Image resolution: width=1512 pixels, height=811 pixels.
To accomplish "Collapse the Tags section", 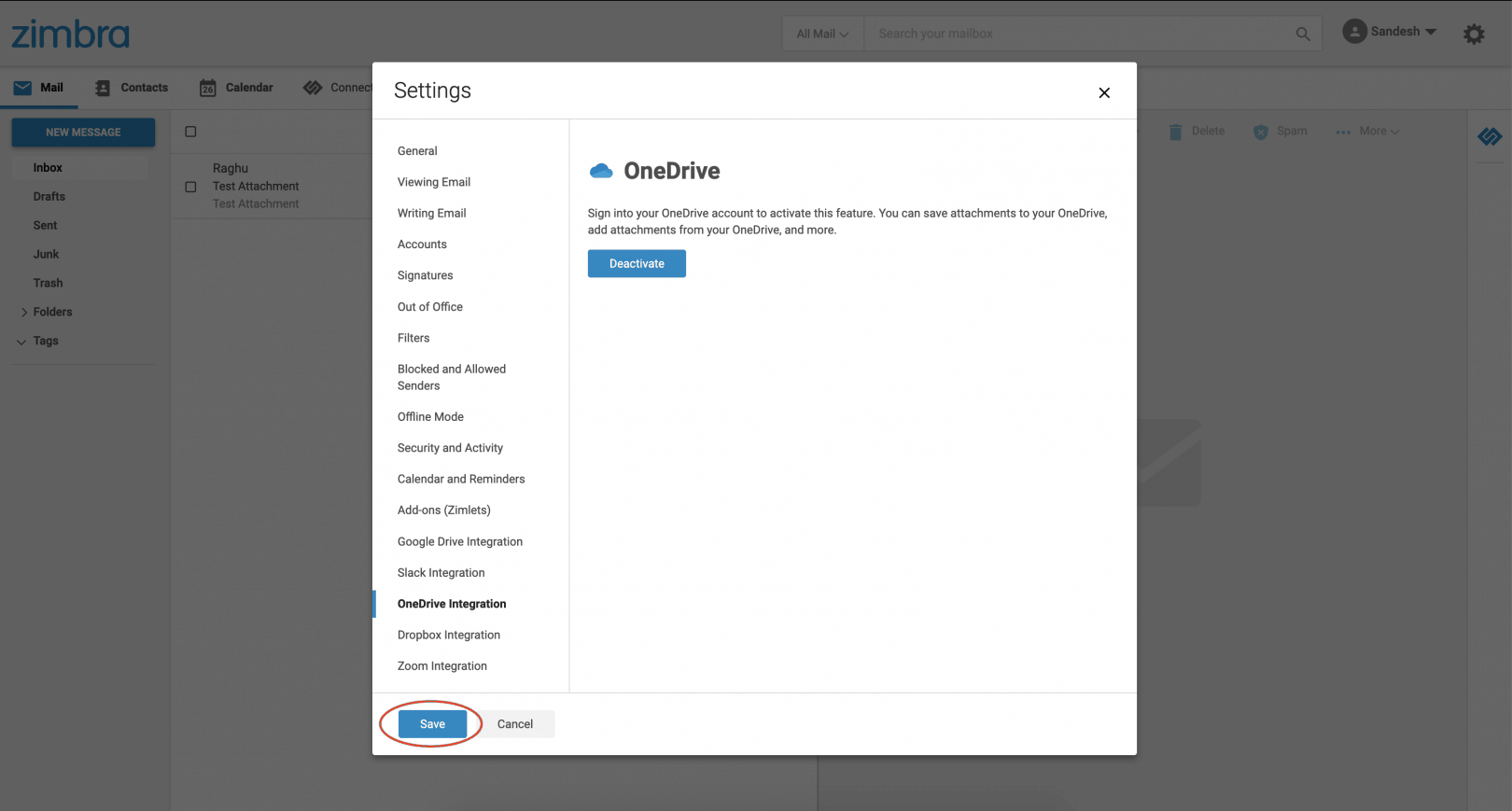I will pos(21,342).
